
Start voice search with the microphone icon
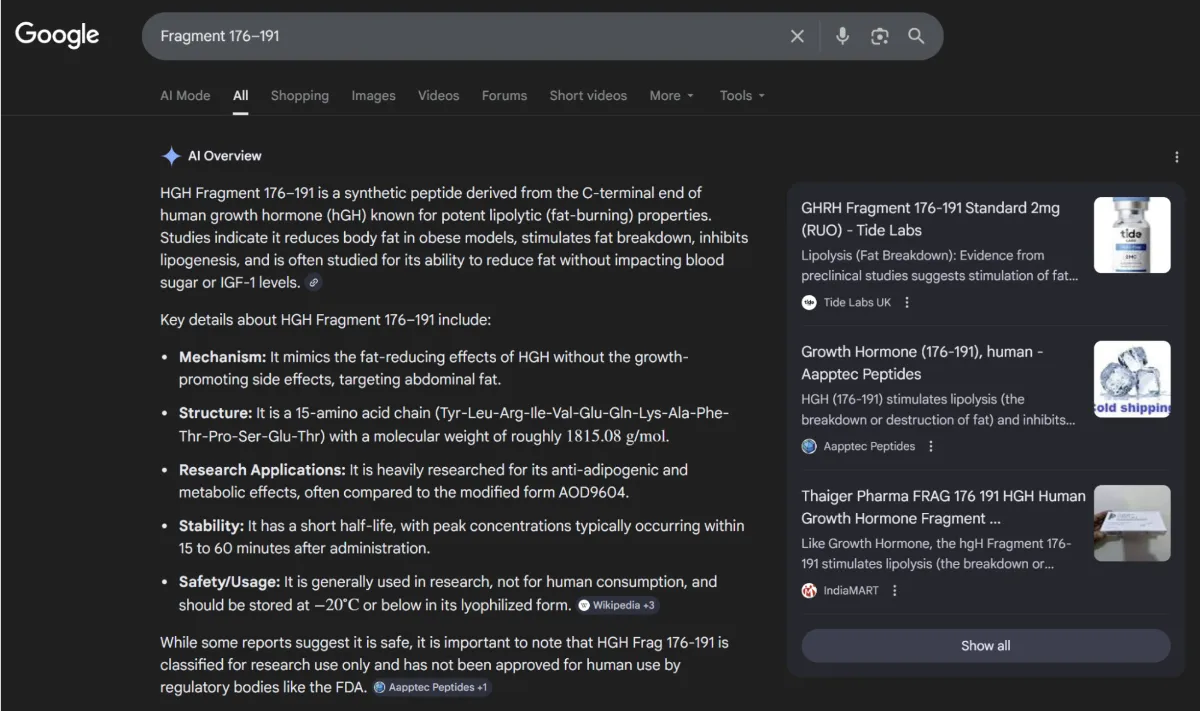(841, 35)
